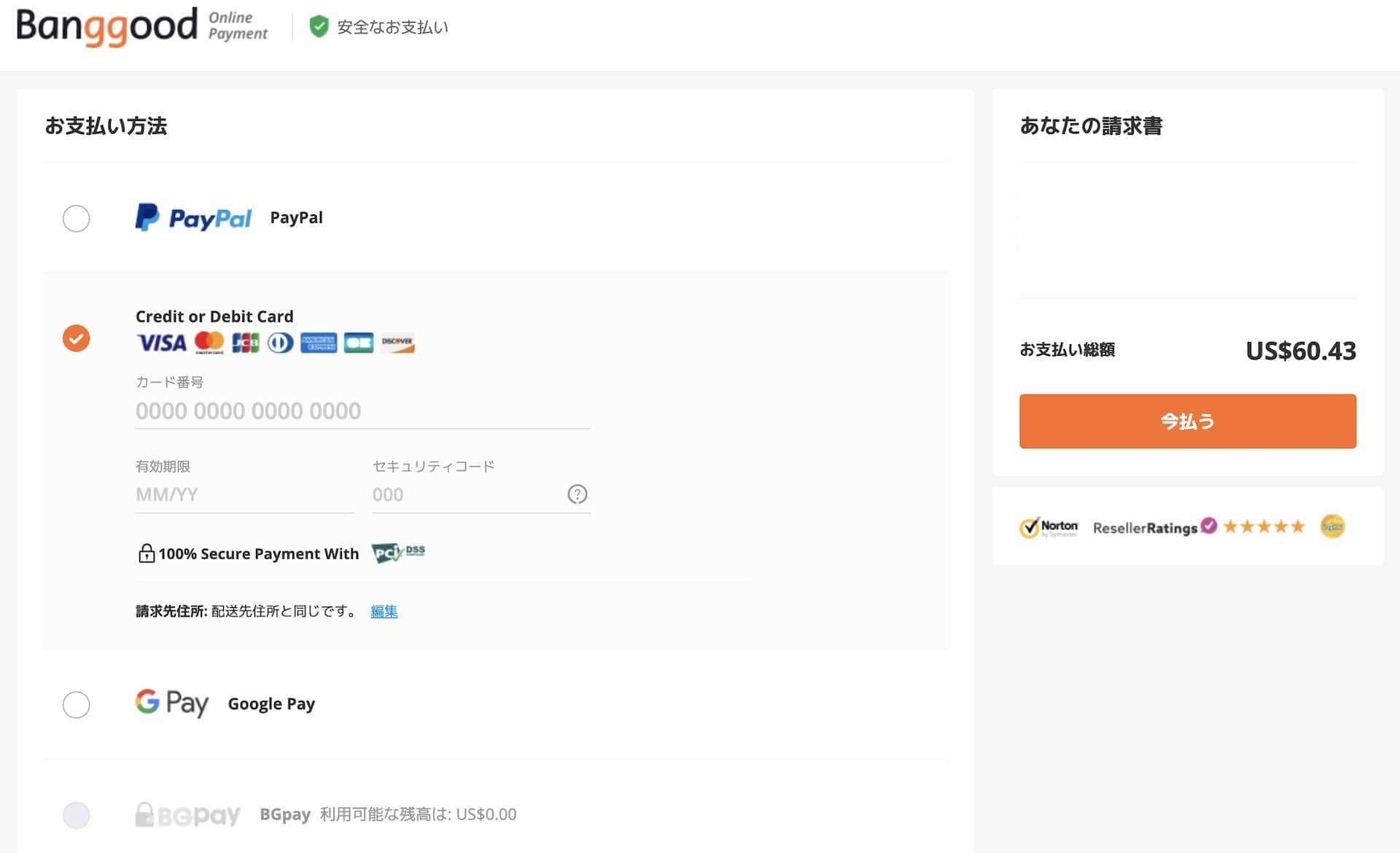Click the Diners Club card icon
Screen dimensions: 1400x853
[280, 343]
